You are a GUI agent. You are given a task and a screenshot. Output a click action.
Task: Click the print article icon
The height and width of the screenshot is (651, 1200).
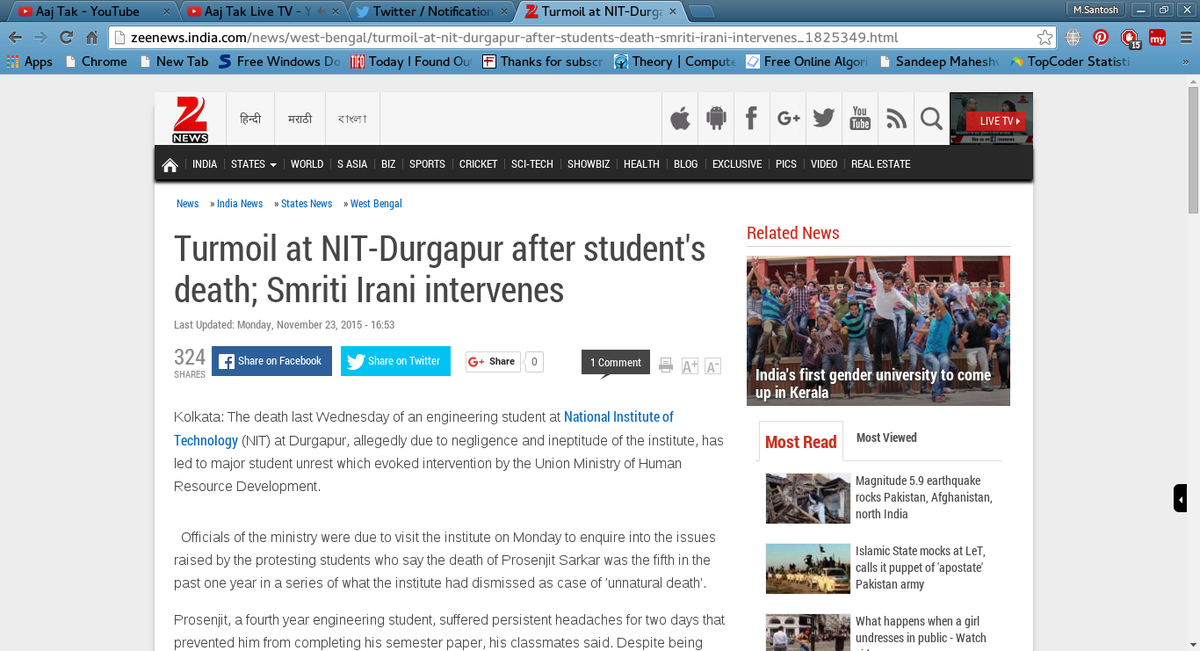click(x=666, y=365)
